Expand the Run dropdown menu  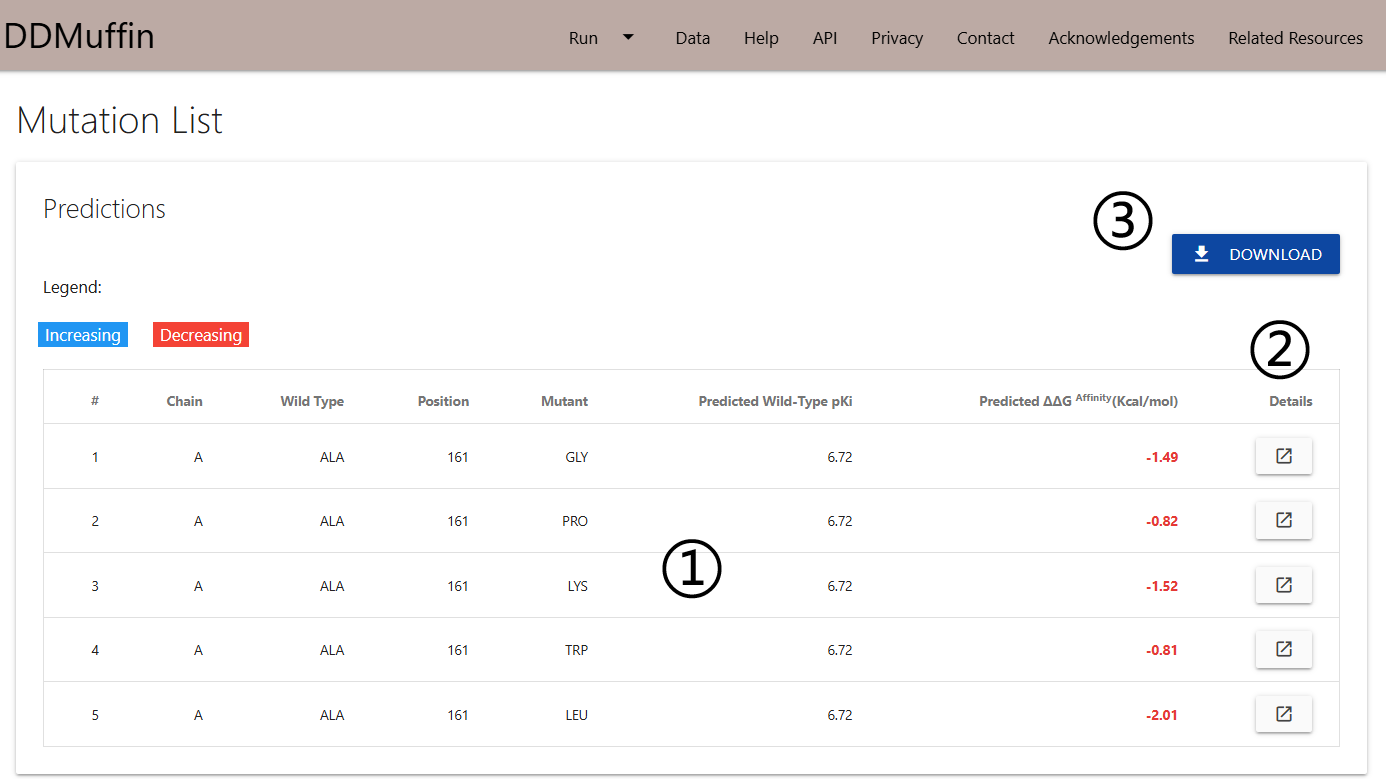(600, 38)
